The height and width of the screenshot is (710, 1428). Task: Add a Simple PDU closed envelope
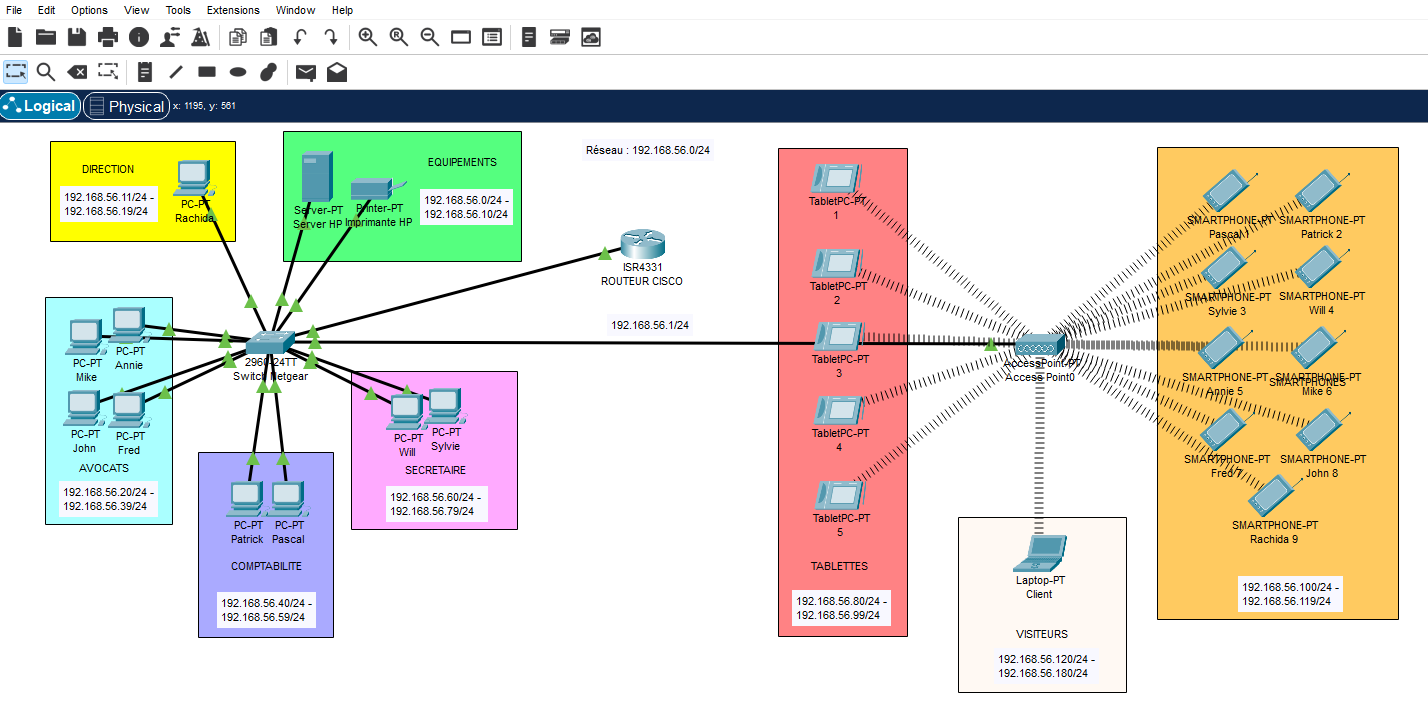pos(306,72)
